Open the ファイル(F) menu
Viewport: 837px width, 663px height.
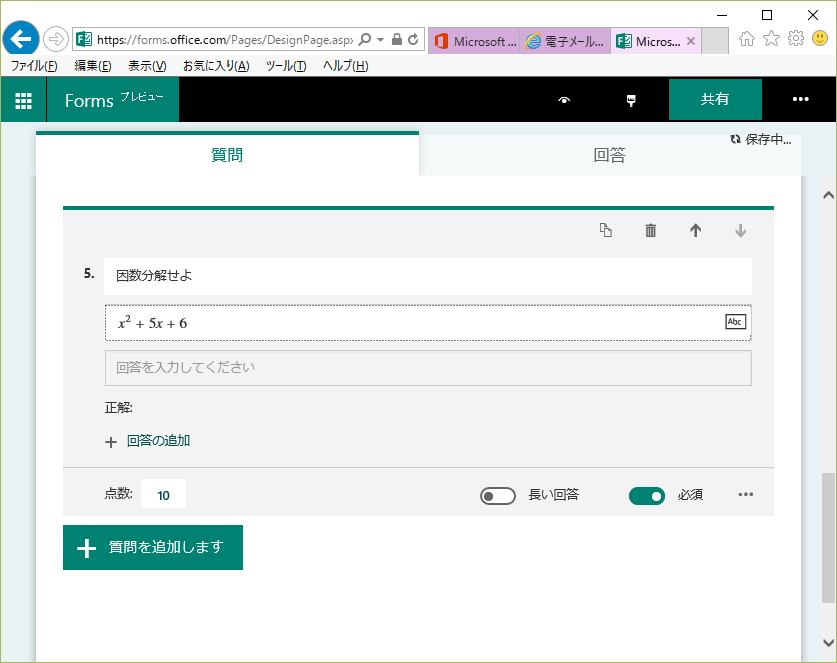(34, 66)
